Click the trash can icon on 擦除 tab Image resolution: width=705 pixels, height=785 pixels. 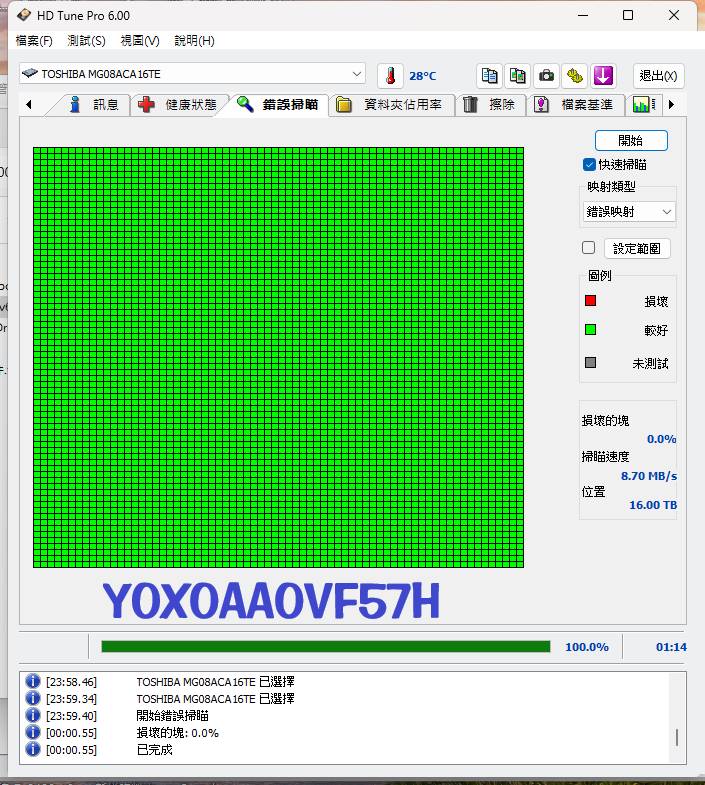coord(470,104)
